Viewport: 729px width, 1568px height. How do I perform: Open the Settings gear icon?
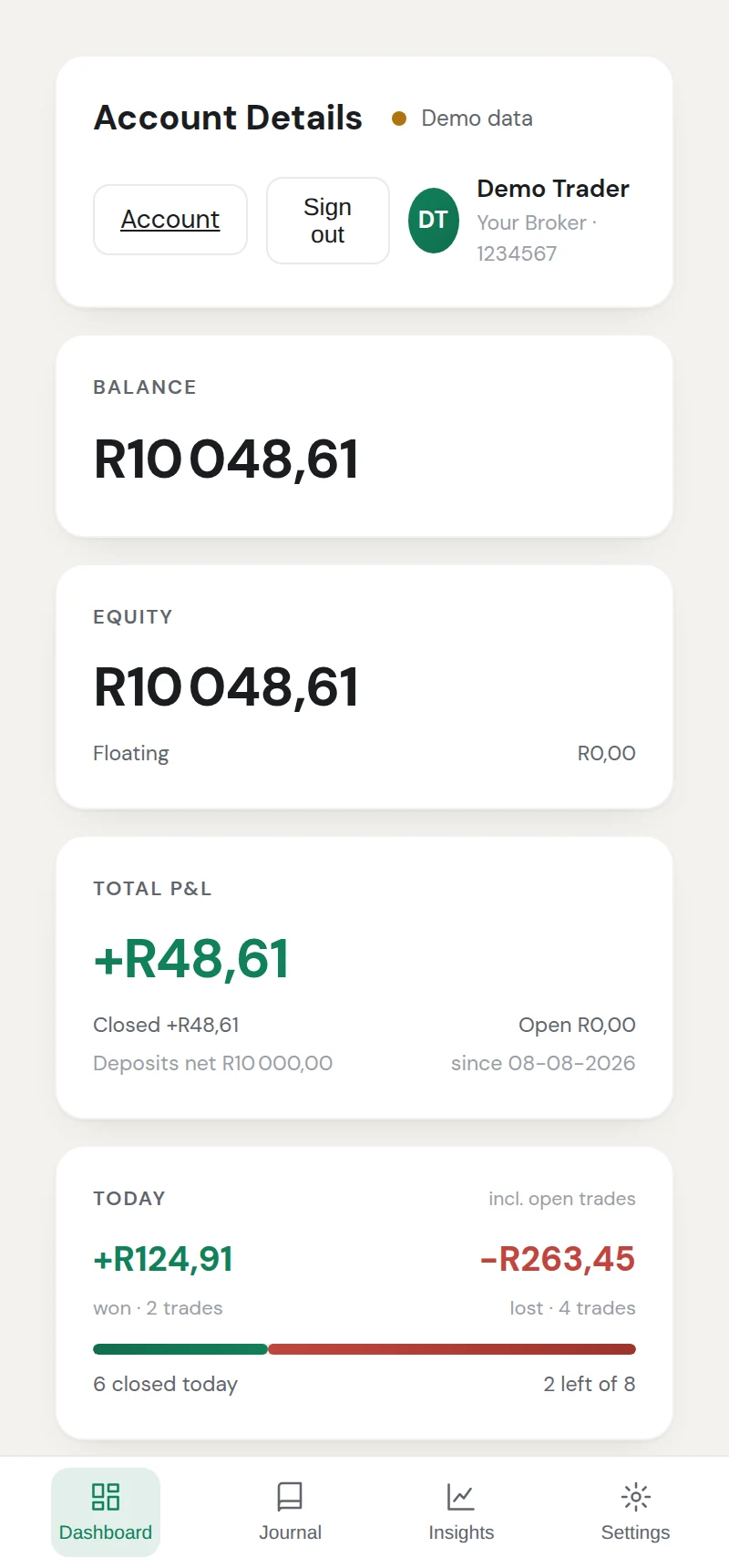point(635,1496)
